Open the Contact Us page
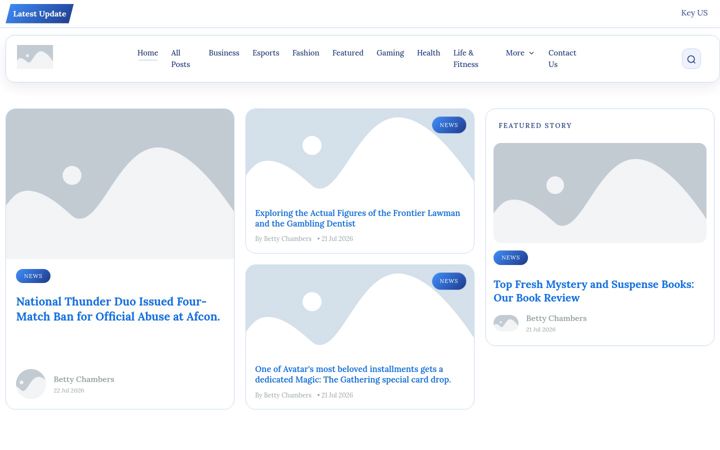The height and width of the screenshot is (450, 720). (x=562, y=58)
